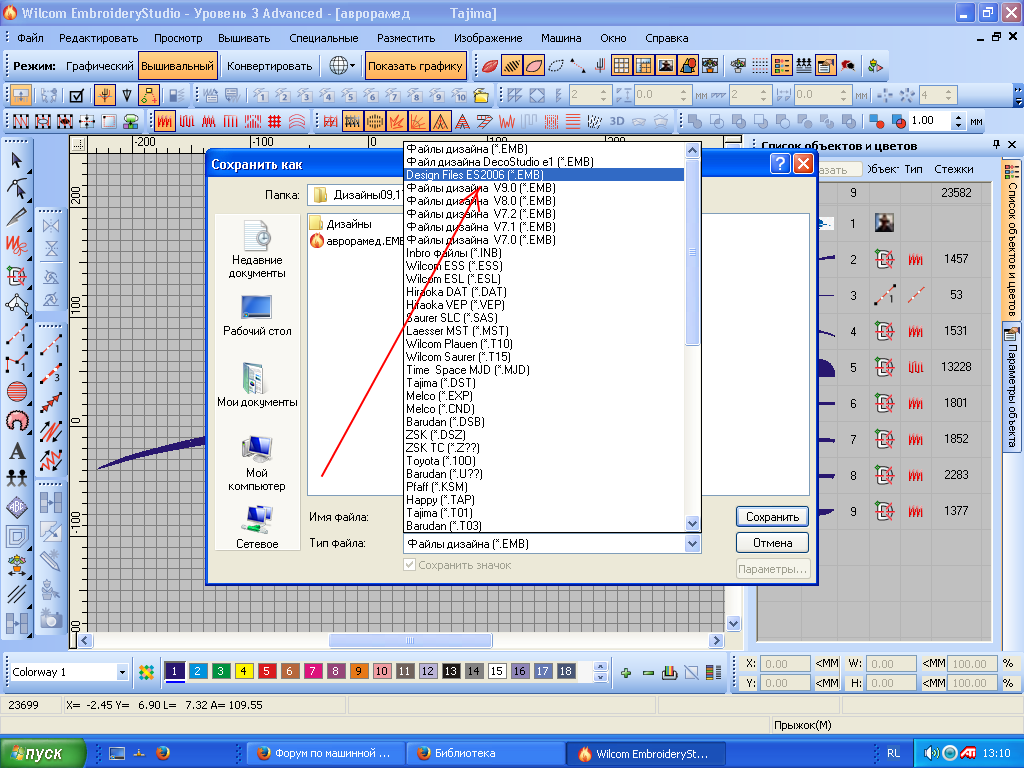Pick red color swatch number 5
1024x768 pixels.
[267, 672]
